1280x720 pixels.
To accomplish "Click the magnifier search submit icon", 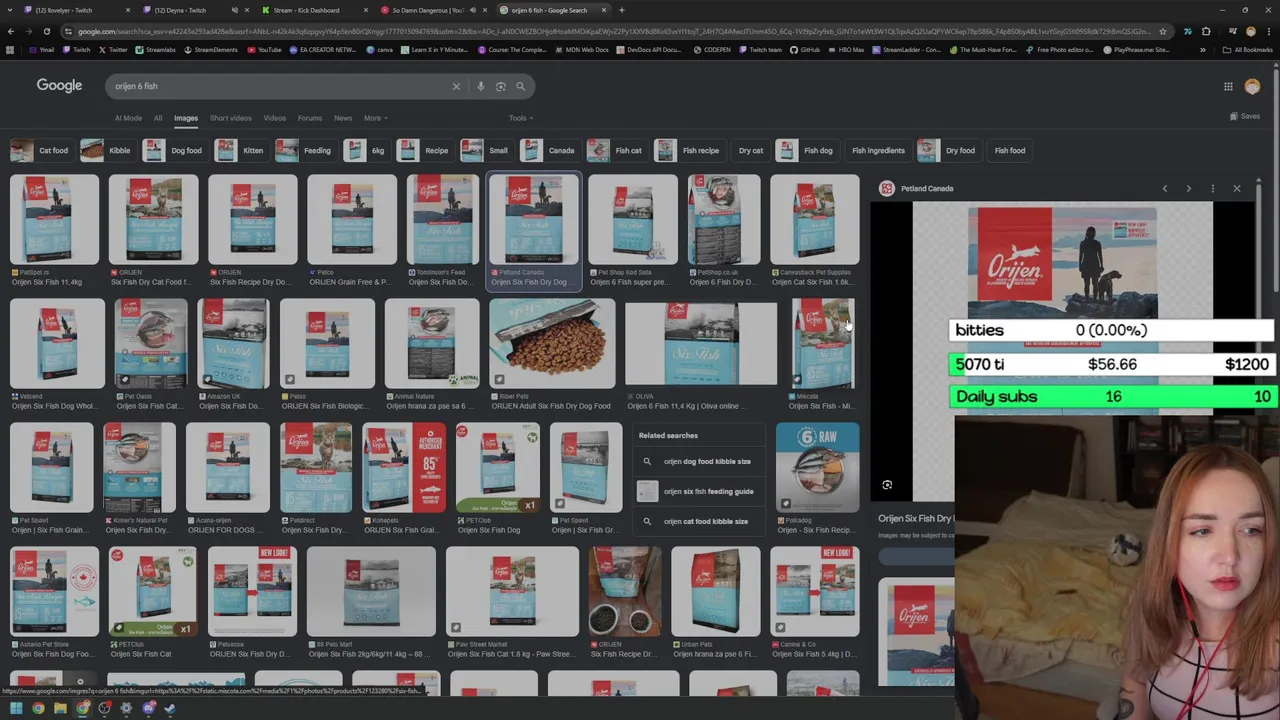I will point(520,86).
